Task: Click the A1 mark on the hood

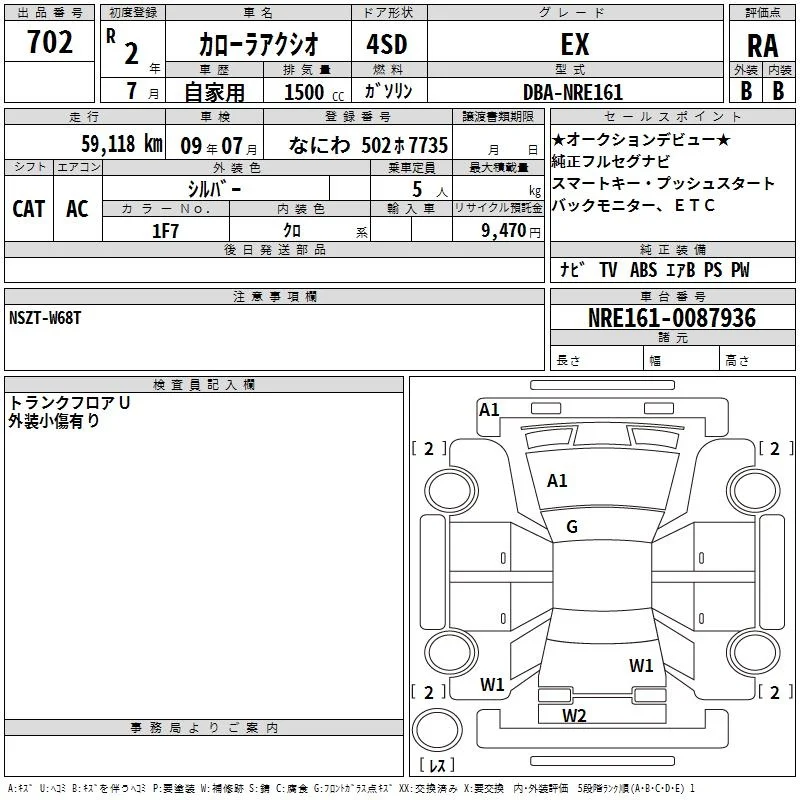Action: coord(557,481)
